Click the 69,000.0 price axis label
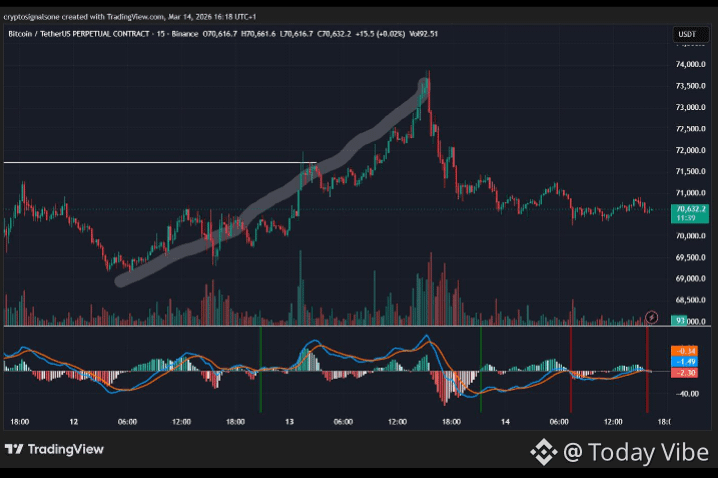718x478 pixels. click(x=691, y=278)
